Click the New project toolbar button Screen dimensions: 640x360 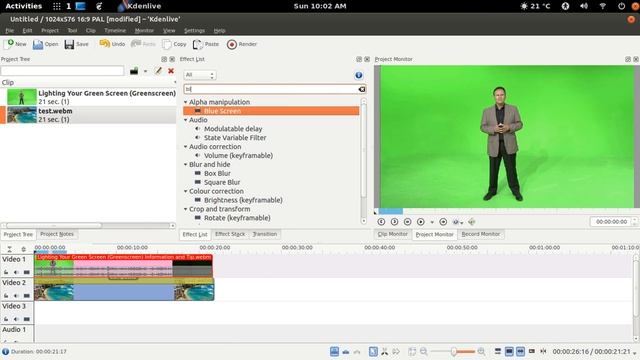point(14,44)
